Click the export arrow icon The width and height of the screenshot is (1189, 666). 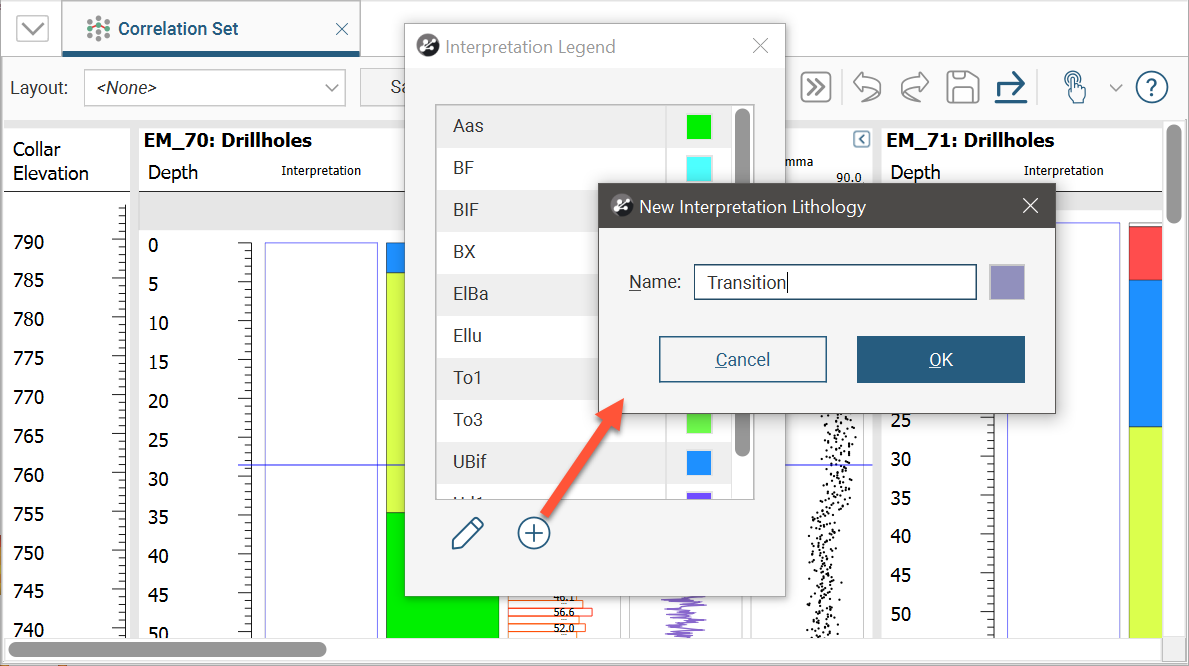click(x=1011, y=87)
